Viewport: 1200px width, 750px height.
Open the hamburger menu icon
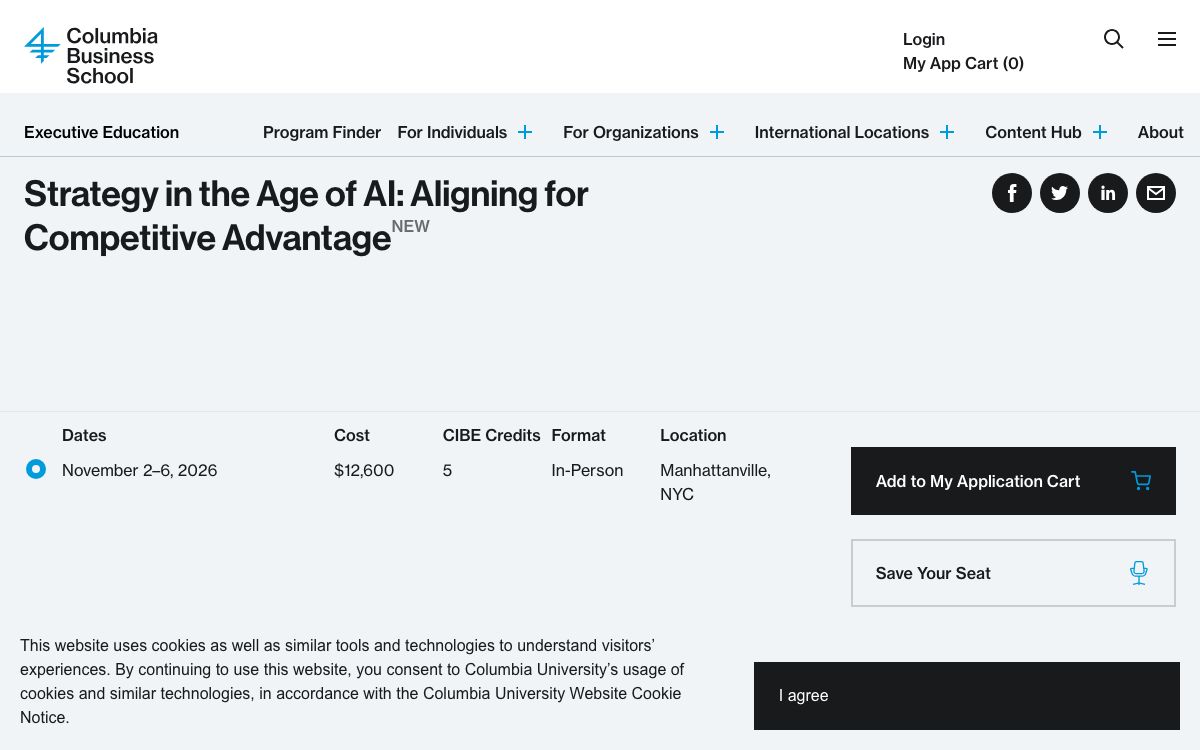1167,39
